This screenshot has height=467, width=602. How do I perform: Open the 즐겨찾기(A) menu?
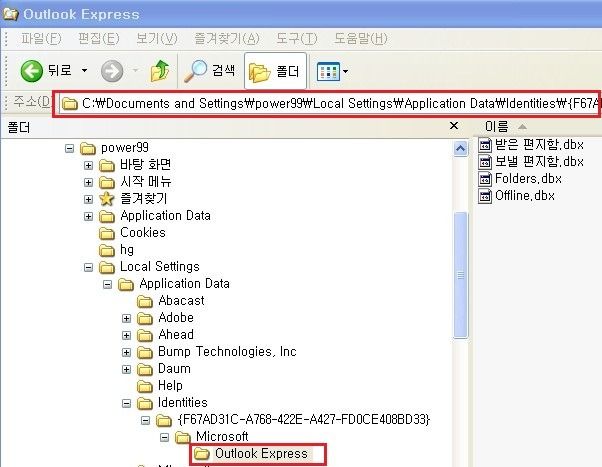pyautogui.click(x=227, y=38)
